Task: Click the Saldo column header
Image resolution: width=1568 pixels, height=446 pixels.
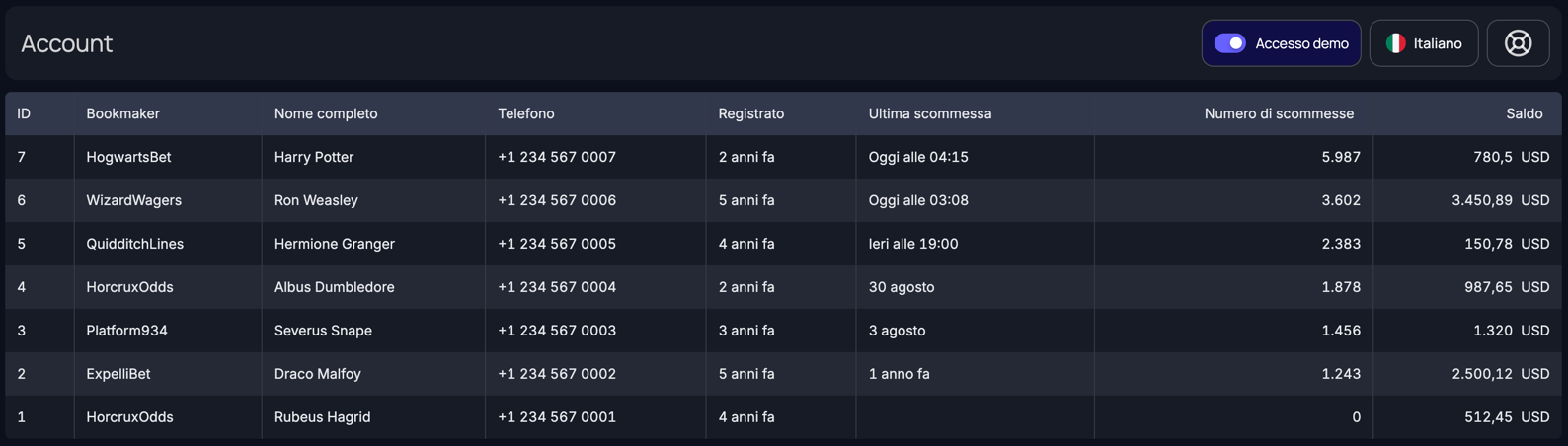Action: (1524, 113)
